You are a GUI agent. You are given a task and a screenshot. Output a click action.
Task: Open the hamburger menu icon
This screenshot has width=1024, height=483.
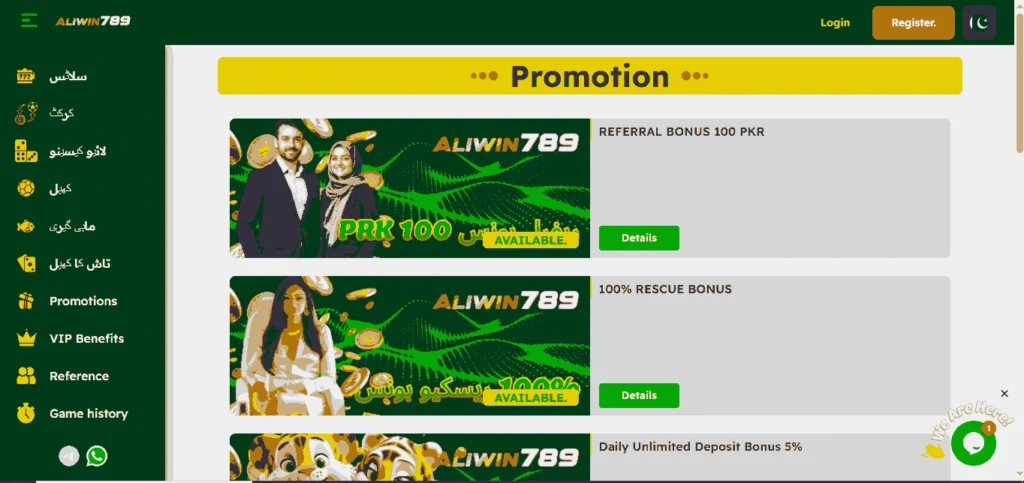pos(29,21)
